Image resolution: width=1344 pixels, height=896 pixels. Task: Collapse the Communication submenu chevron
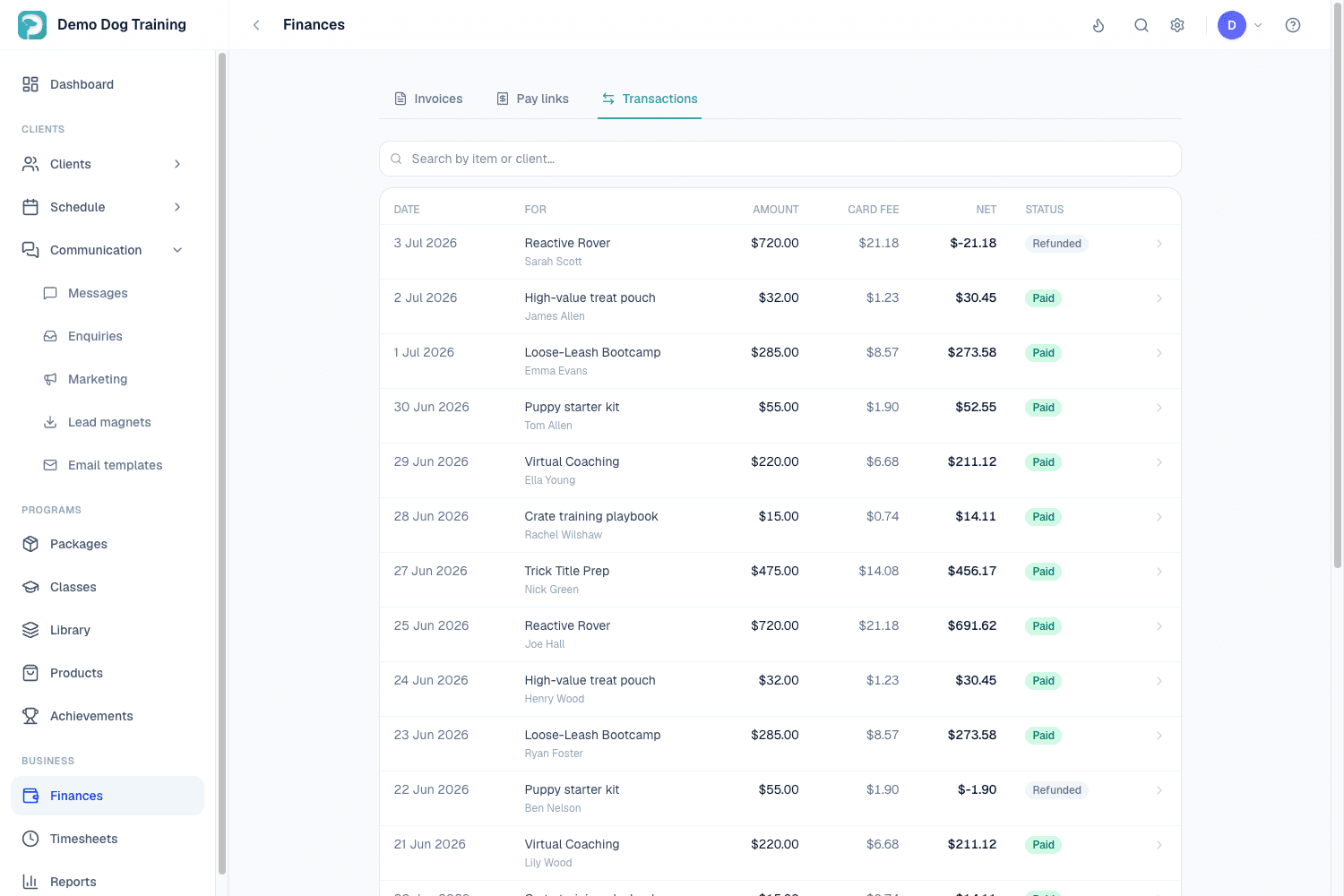177,250
